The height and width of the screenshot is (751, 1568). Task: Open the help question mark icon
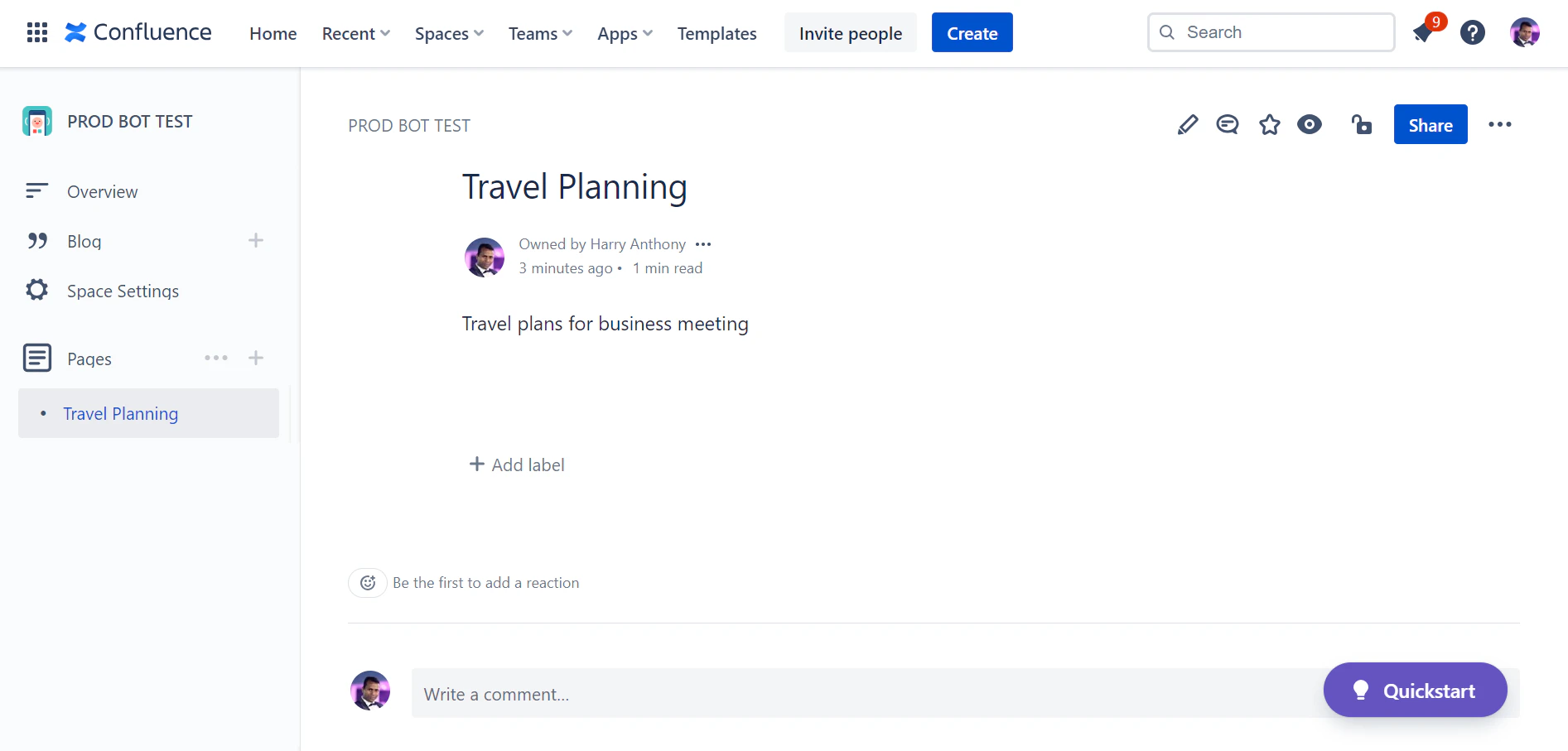pos(1473,32)
